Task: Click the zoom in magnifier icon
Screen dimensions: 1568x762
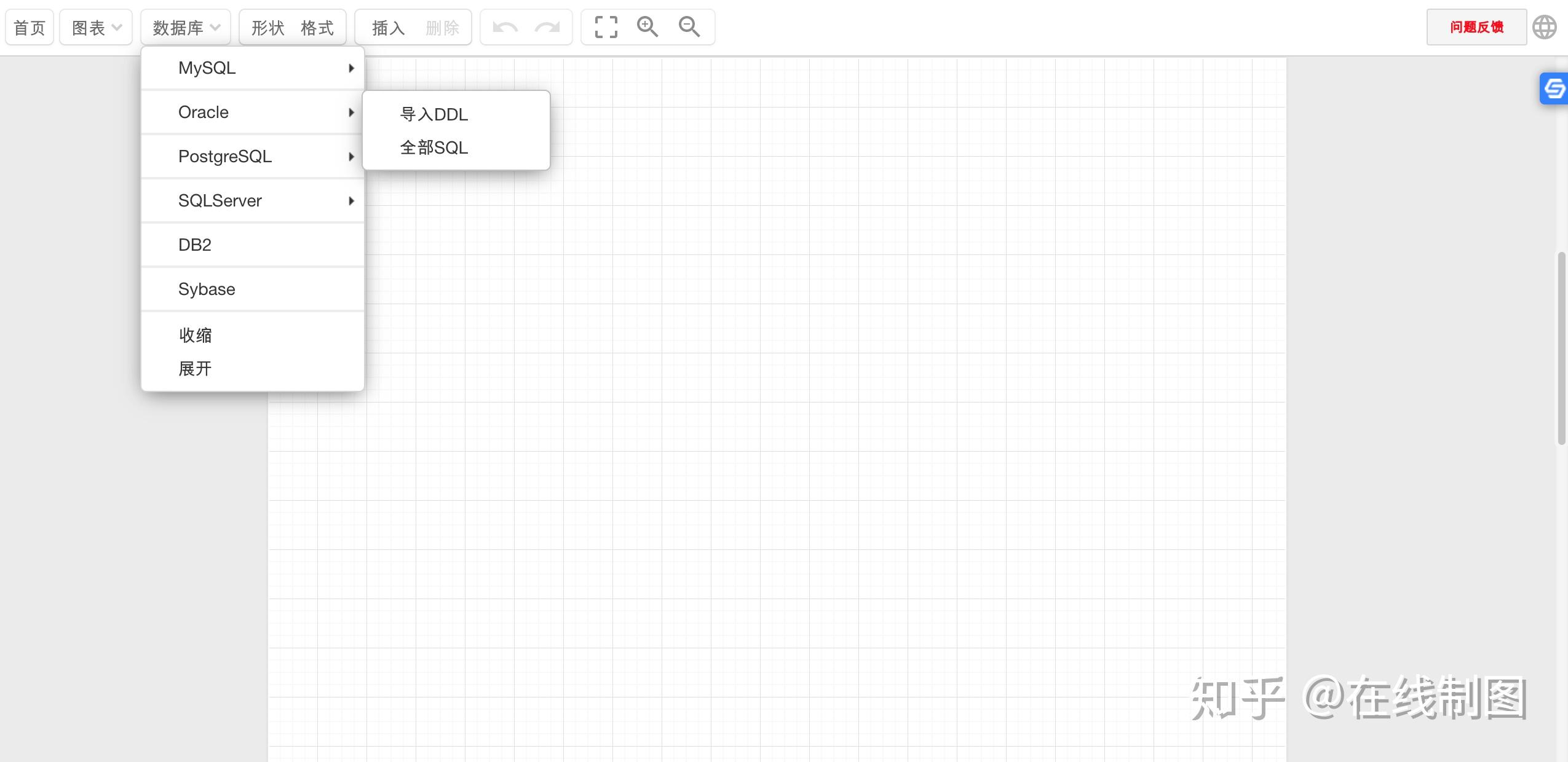Action: 646,27
